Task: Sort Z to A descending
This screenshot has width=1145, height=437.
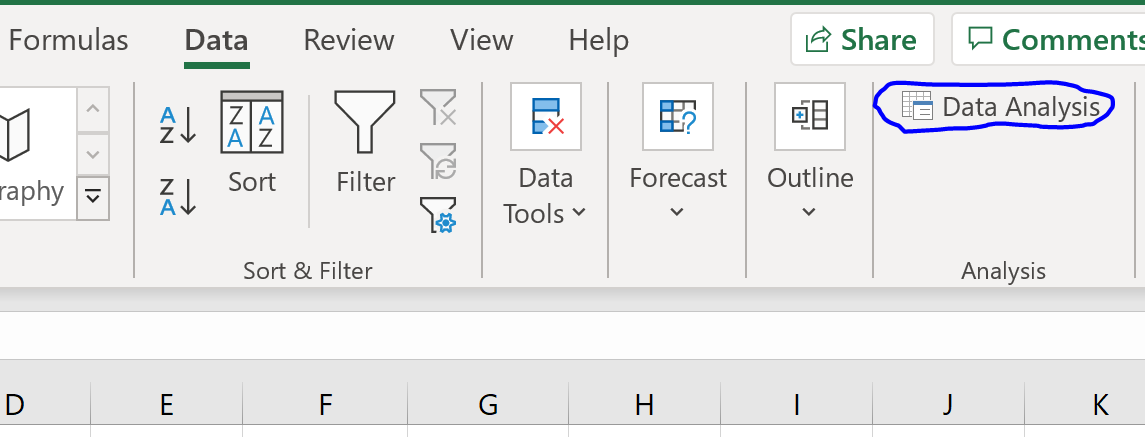Action: 178,195
